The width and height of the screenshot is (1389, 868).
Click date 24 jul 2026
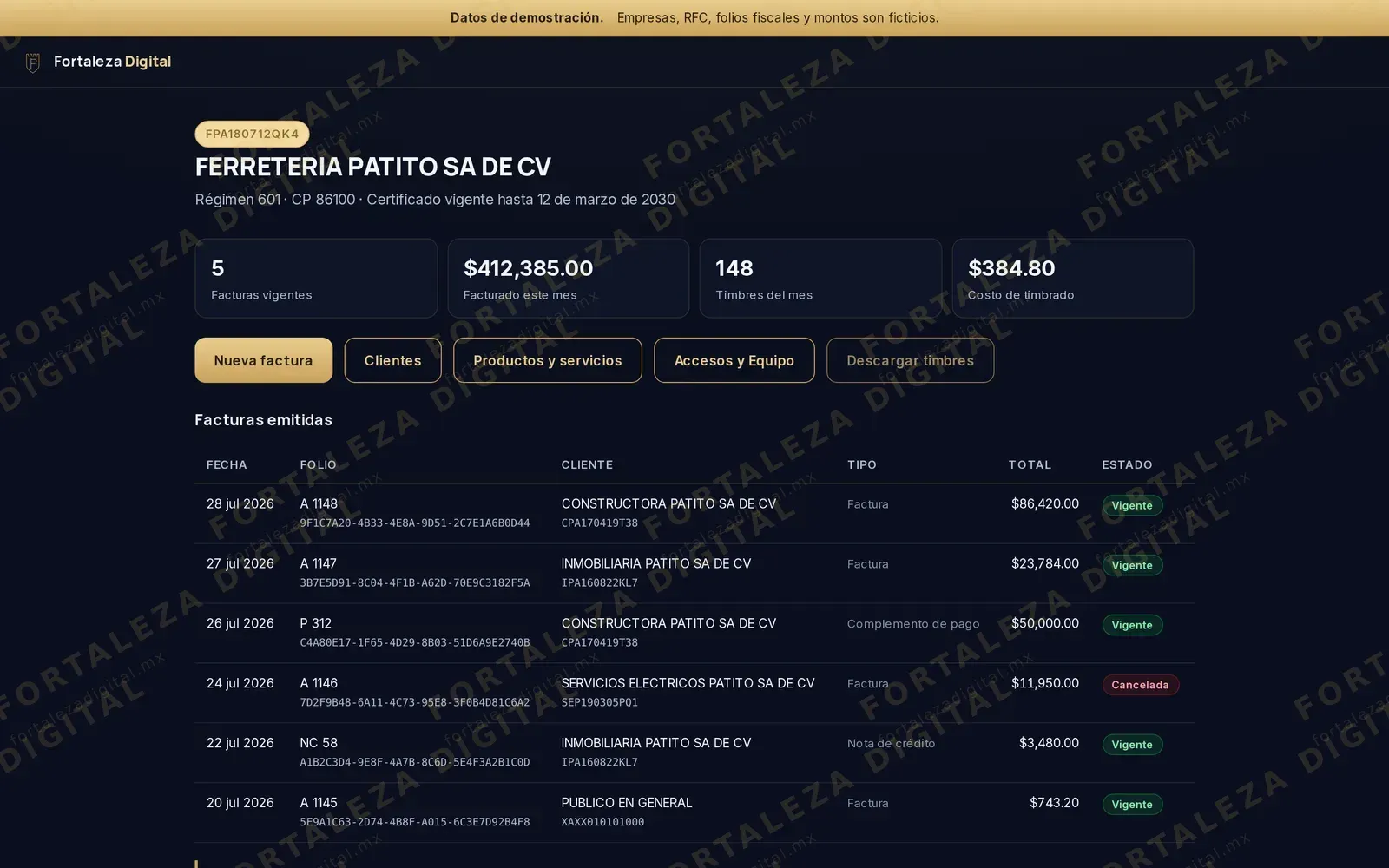[x=240, y=683]
